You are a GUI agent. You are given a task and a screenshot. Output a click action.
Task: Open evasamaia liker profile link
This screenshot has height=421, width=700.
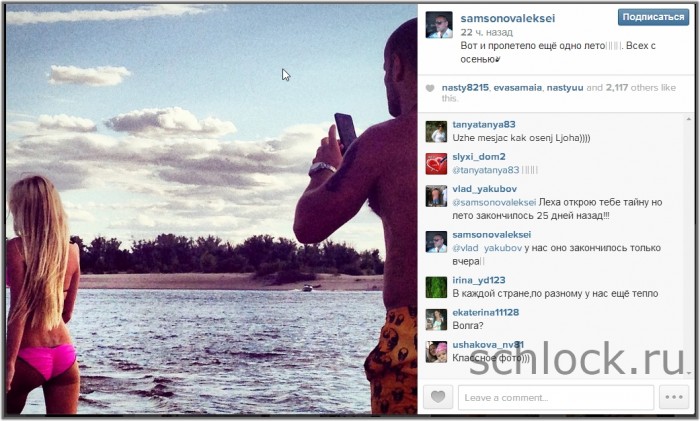point(517,88)
